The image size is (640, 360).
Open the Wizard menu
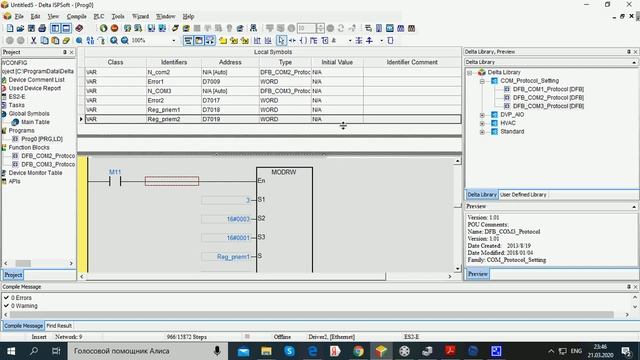point(140,16)
